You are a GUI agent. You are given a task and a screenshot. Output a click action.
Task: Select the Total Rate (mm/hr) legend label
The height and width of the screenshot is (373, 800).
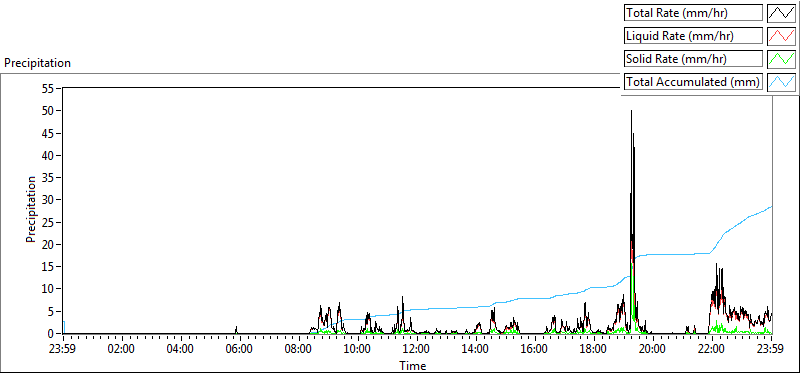(x=693, y=13)
